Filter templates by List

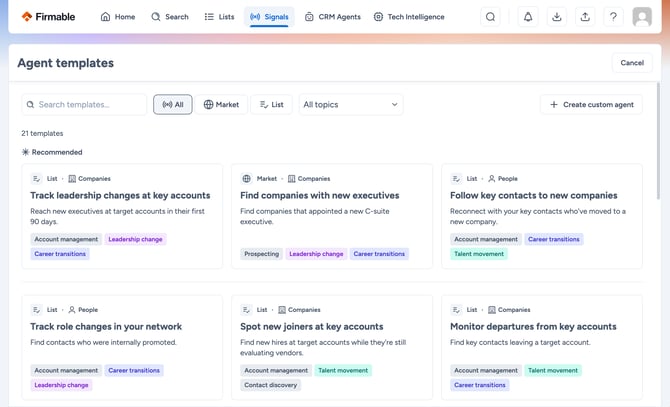(272, 105)
